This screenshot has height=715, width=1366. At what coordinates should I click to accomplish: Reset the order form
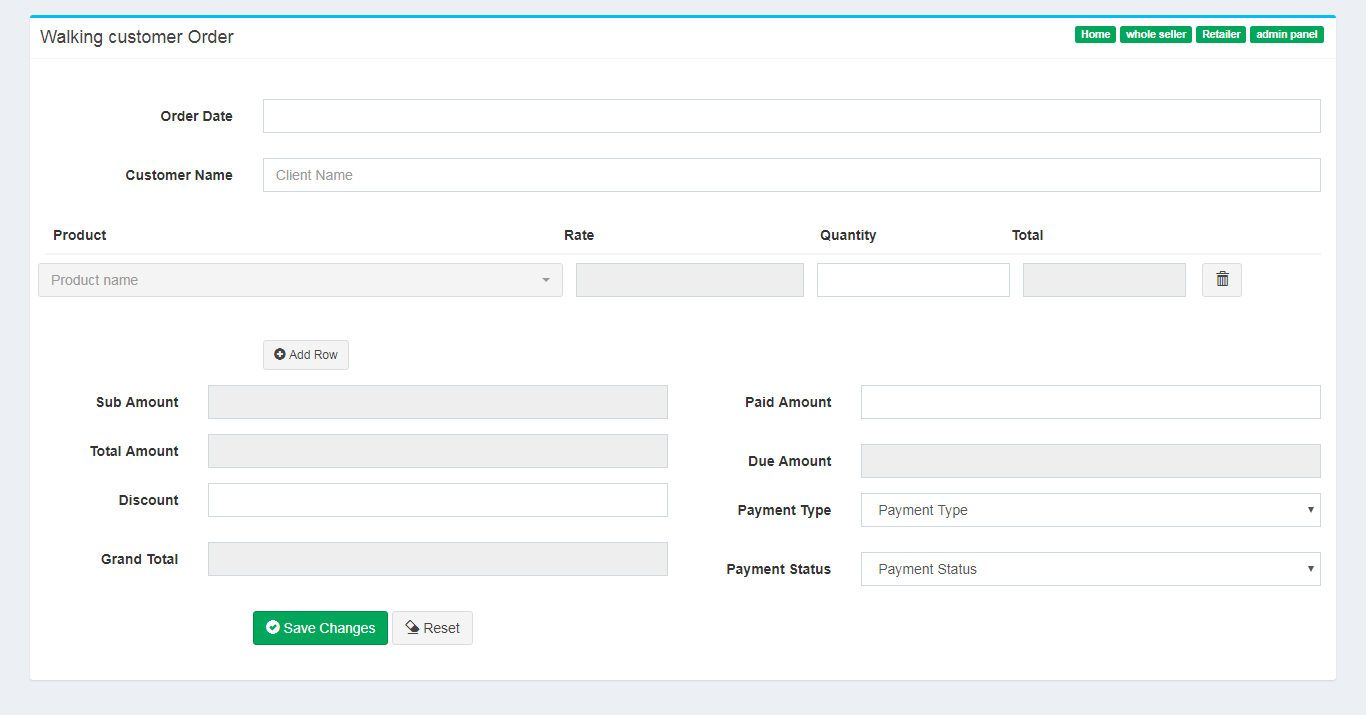click(x=432, y=628)
